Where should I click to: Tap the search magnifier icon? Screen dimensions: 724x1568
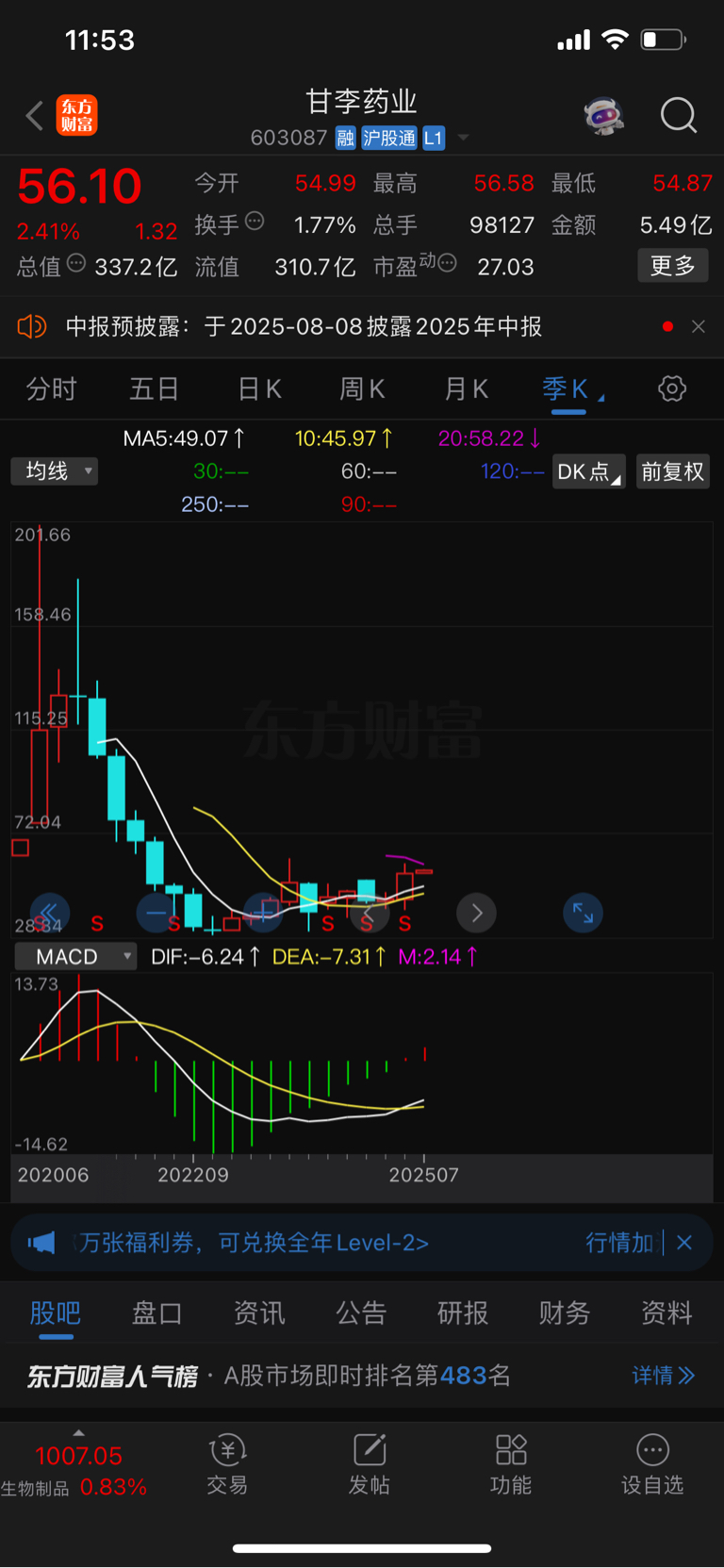click(679, 116)
